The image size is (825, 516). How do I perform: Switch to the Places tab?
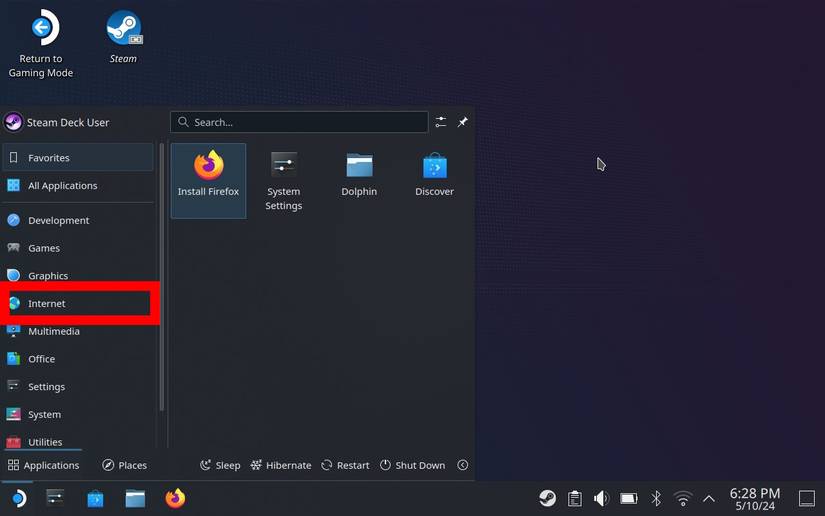click(x=124, y=465)
